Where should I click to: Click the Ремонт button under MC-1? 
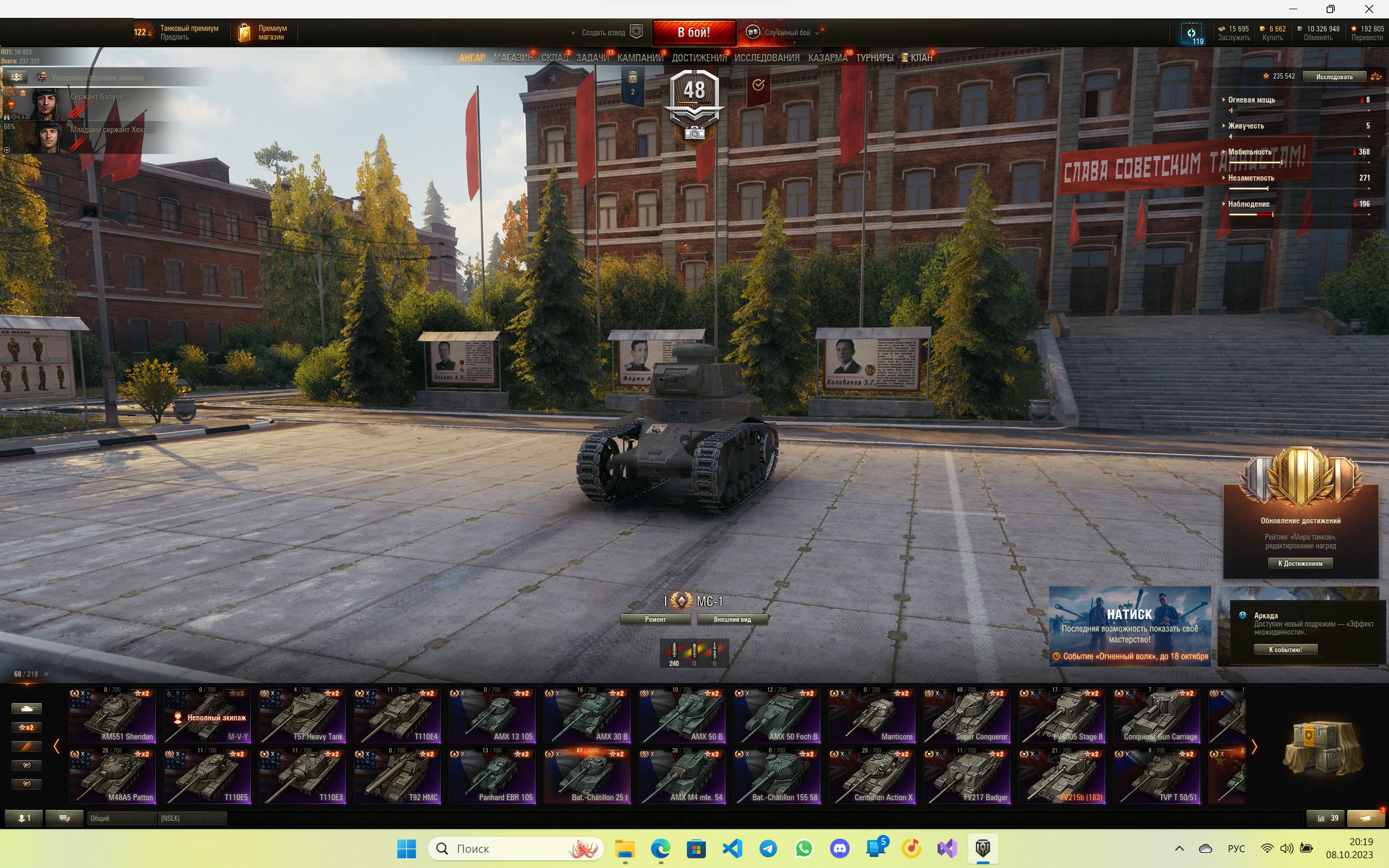point(655,620)
